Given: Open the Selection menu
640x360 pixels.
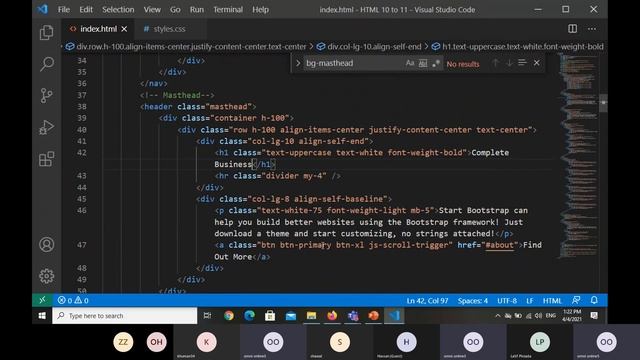Looking at the screenshot, I should (118, 9).
